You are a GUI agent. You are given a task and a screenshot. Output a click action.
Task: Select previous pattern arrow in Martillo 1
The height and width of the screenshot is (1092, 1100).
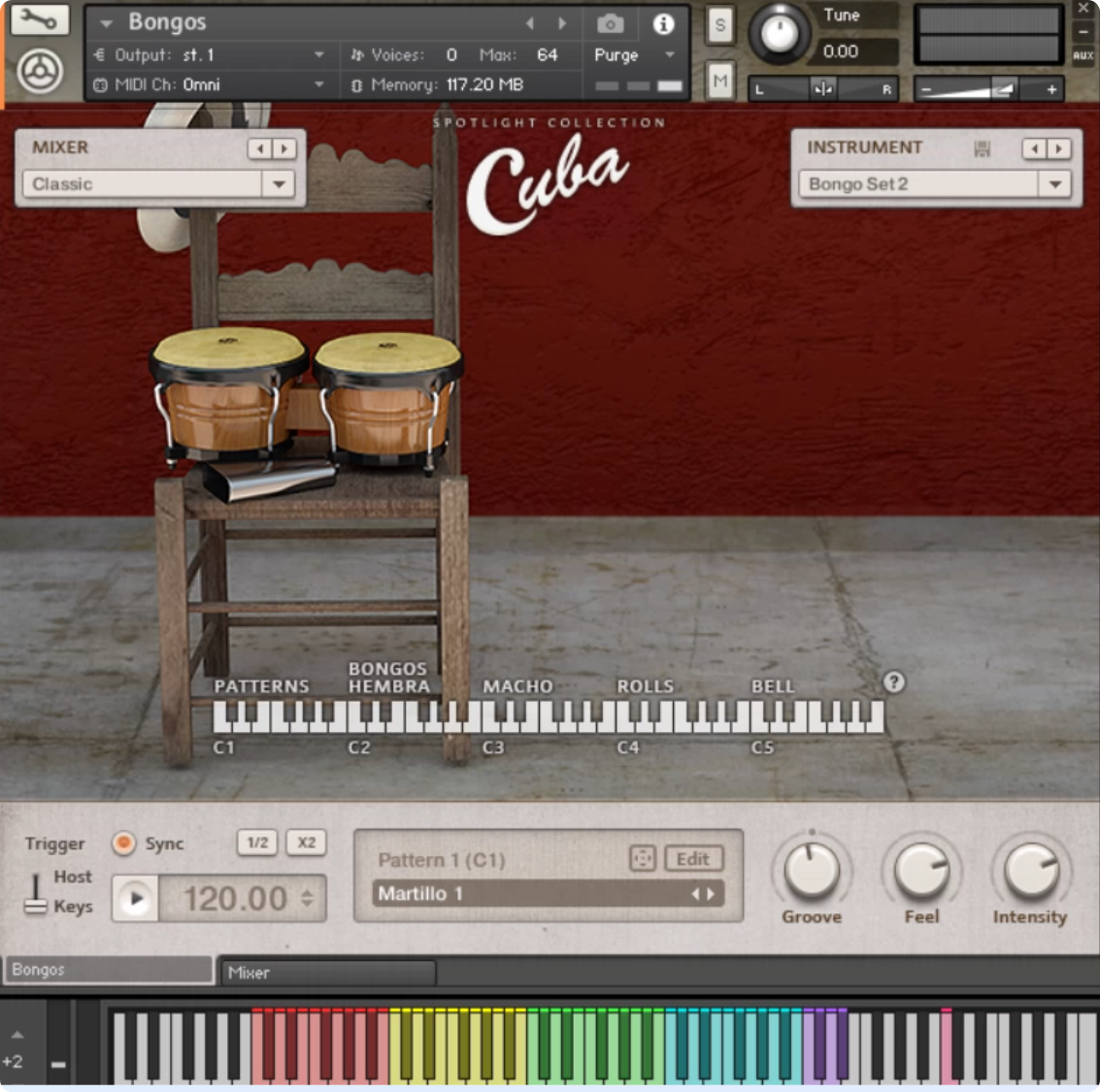coord(695,894)
